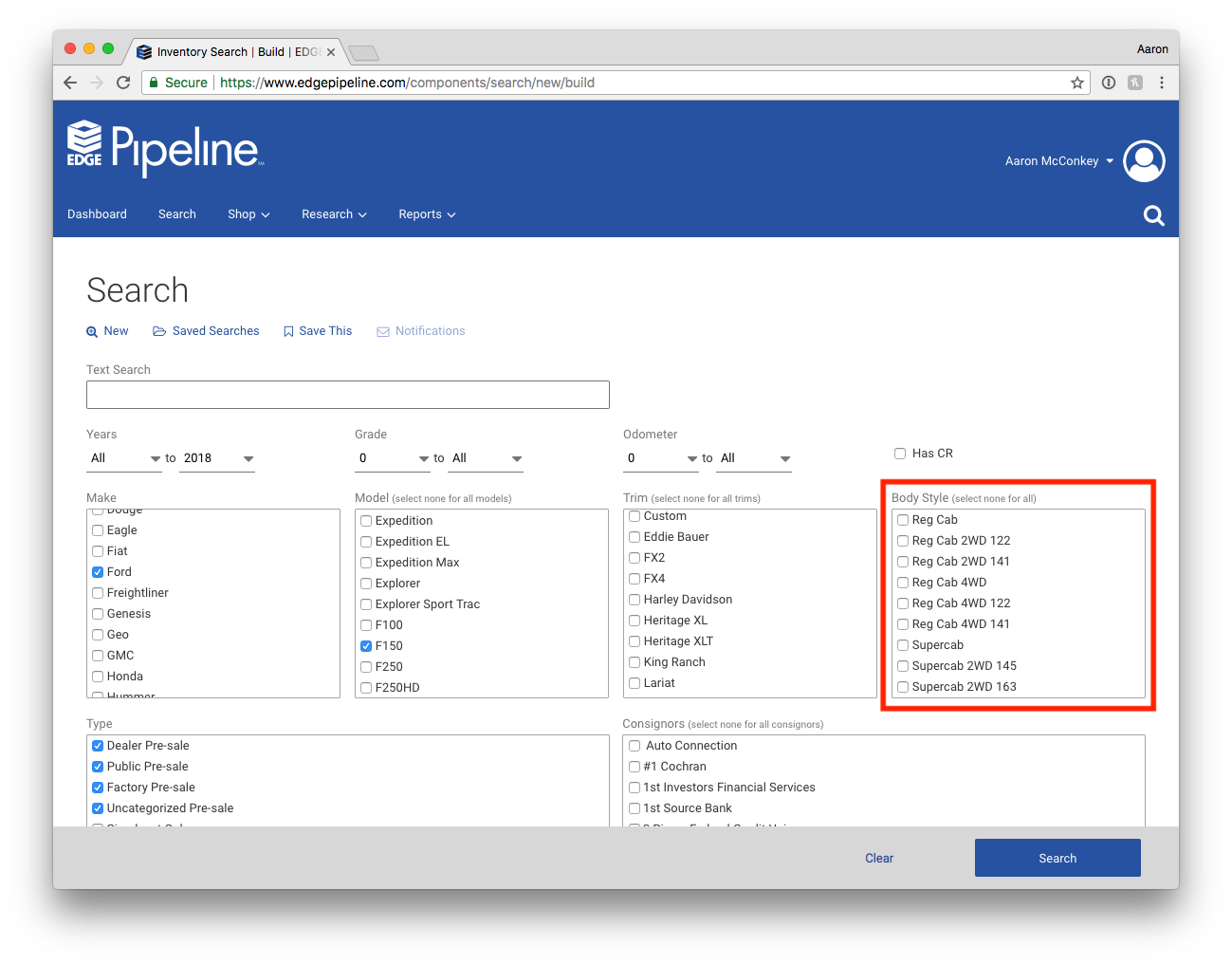This screenshot has width=1232, height=965.
Task: Check Reg Cab 4WD 141 body style
Action: click(903, 624)
